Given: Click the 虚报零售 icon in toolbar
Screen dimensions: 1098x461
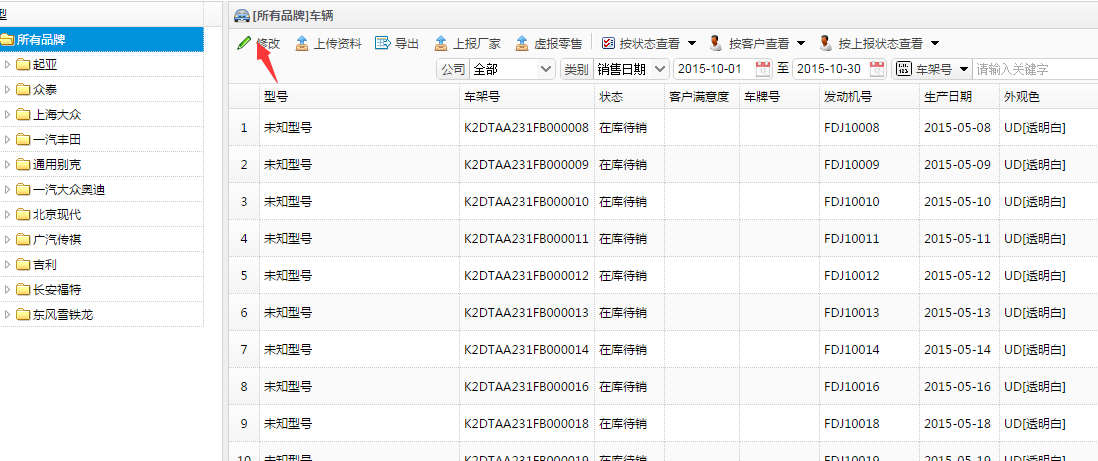Looking at the screenshot, I should (522, 43).
